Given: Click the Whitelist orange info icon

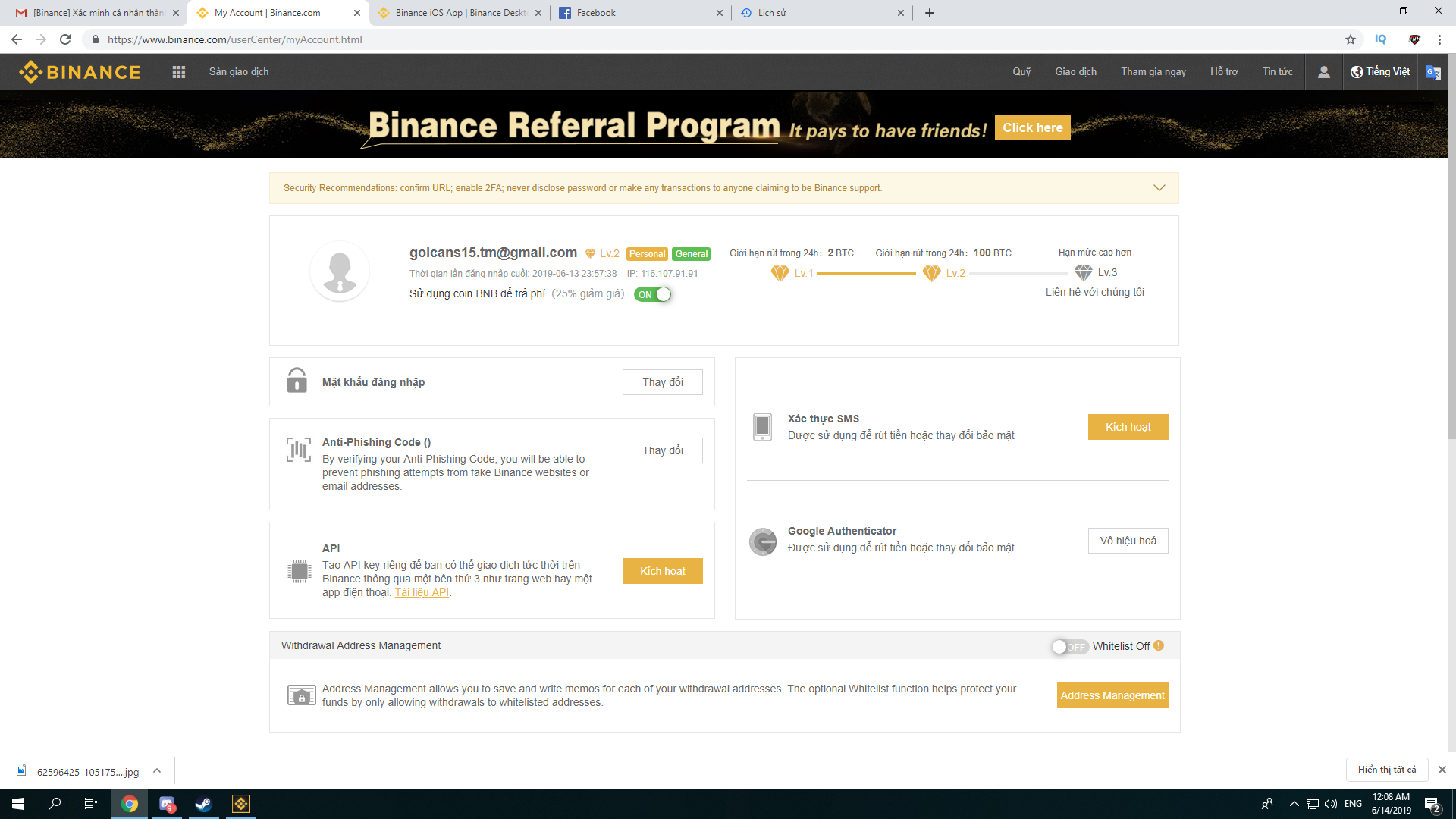Looking at the screenshot, I should [1159, 646].
